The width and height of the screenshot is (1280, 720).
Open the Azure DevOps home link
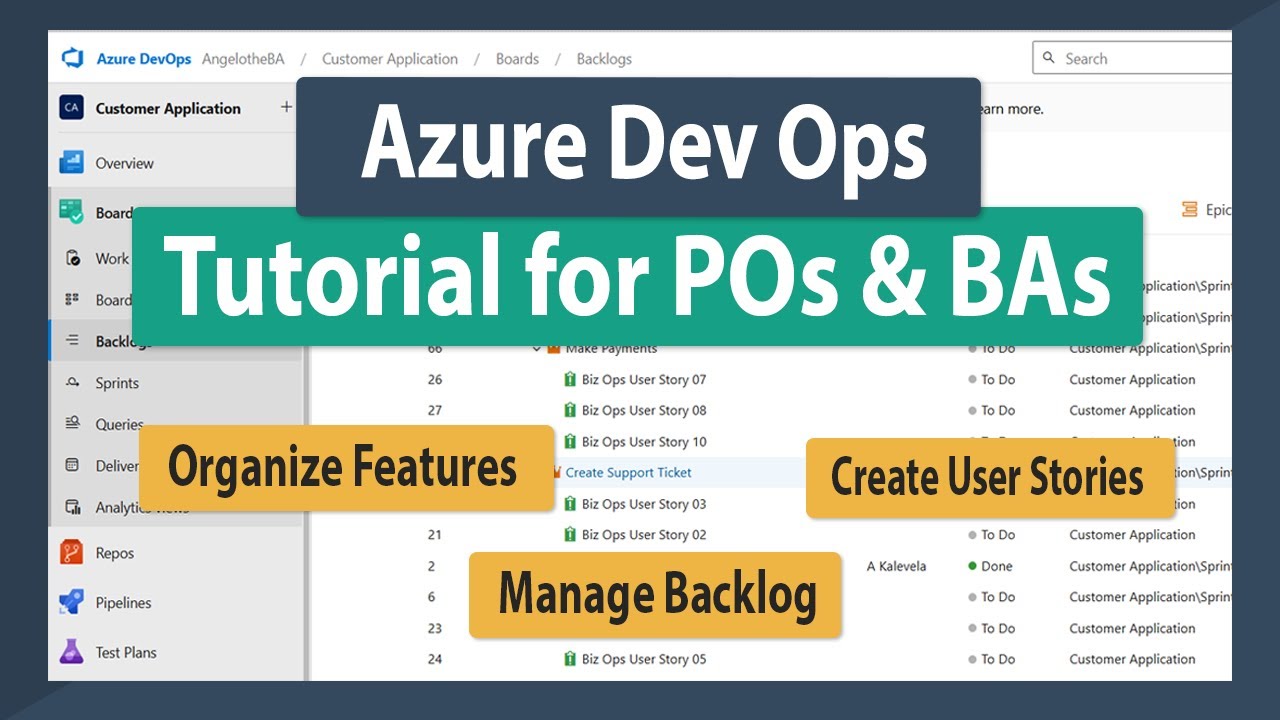144,59
